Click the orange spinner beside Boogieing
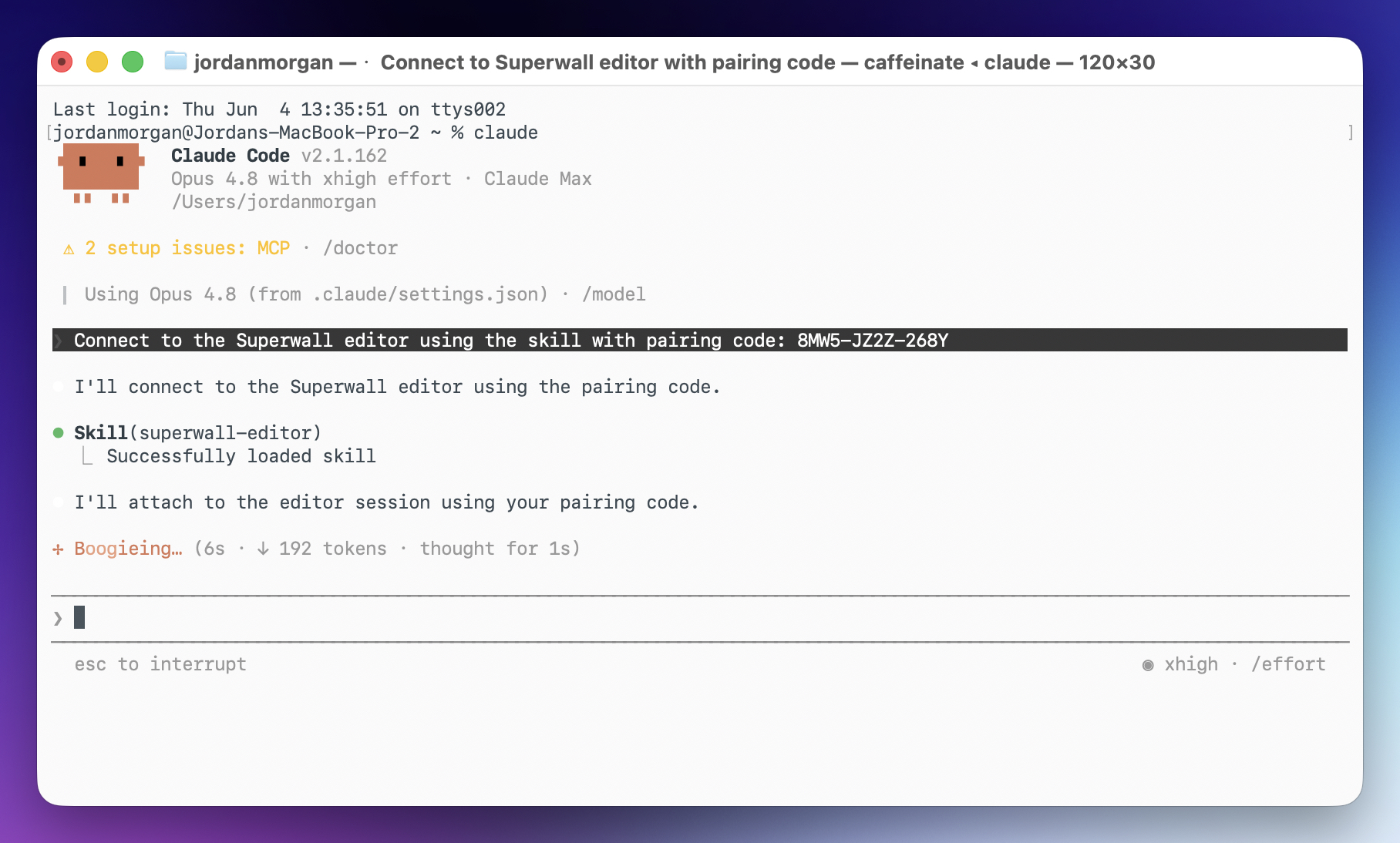The width and height of the screenshot is (1400, 843). click(x=58, y=549)
